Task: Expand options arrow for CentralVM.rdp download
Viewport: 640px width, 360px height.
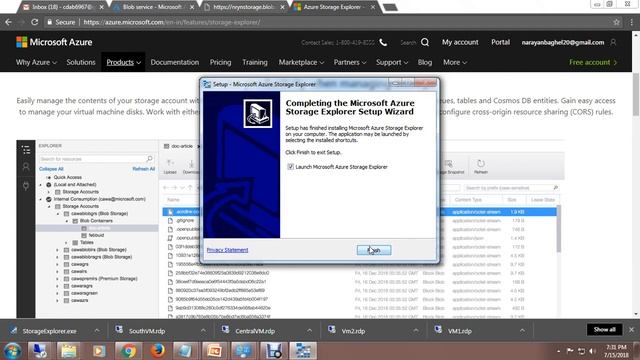Action: pyautogui.click(x=309, y=331)
